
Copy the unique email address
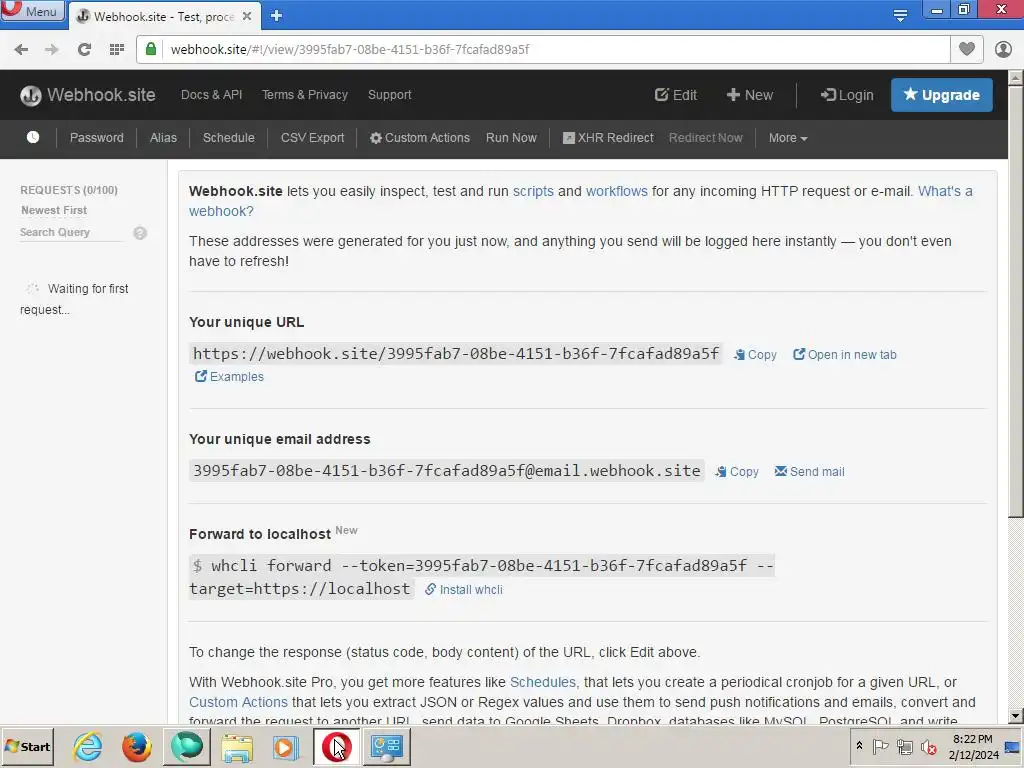pos(737,472)
